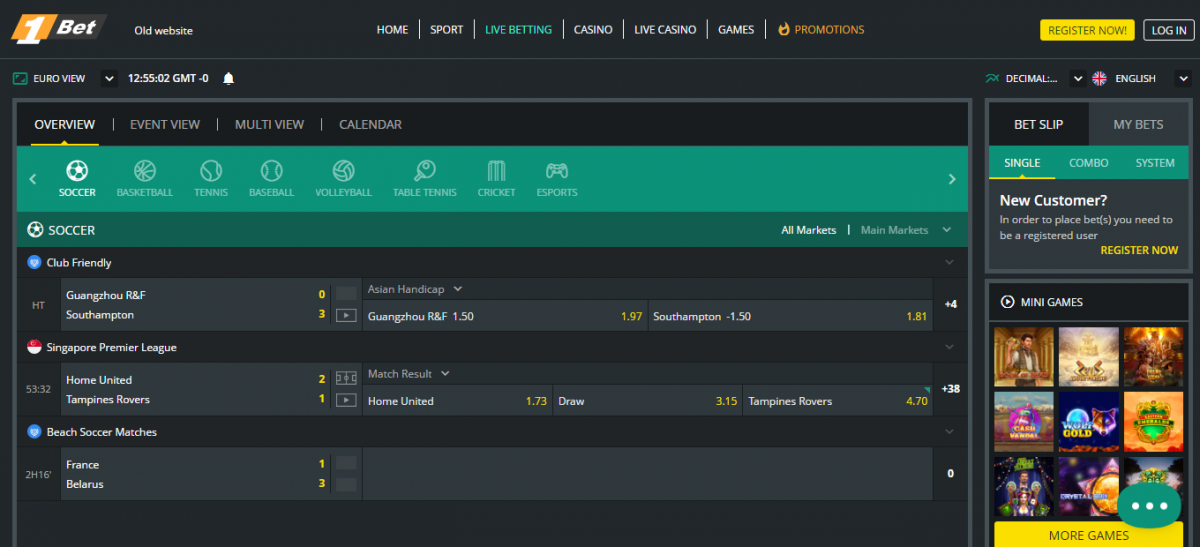Click the notification bell icon

click(x=229, y=78)
